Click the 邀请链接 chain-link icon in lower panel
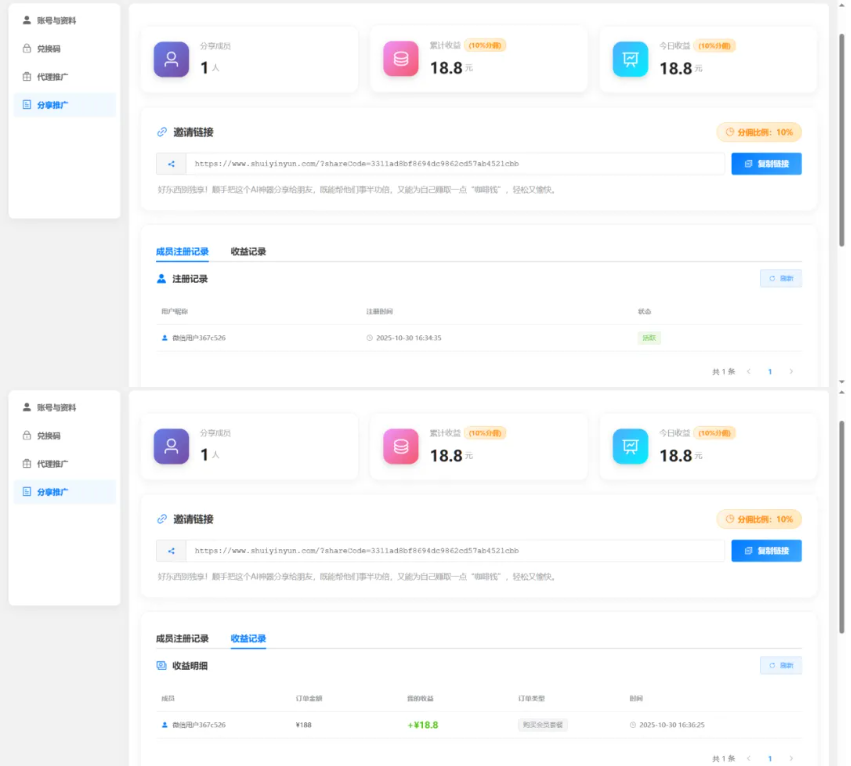851x766 pixels. point(162,519)
